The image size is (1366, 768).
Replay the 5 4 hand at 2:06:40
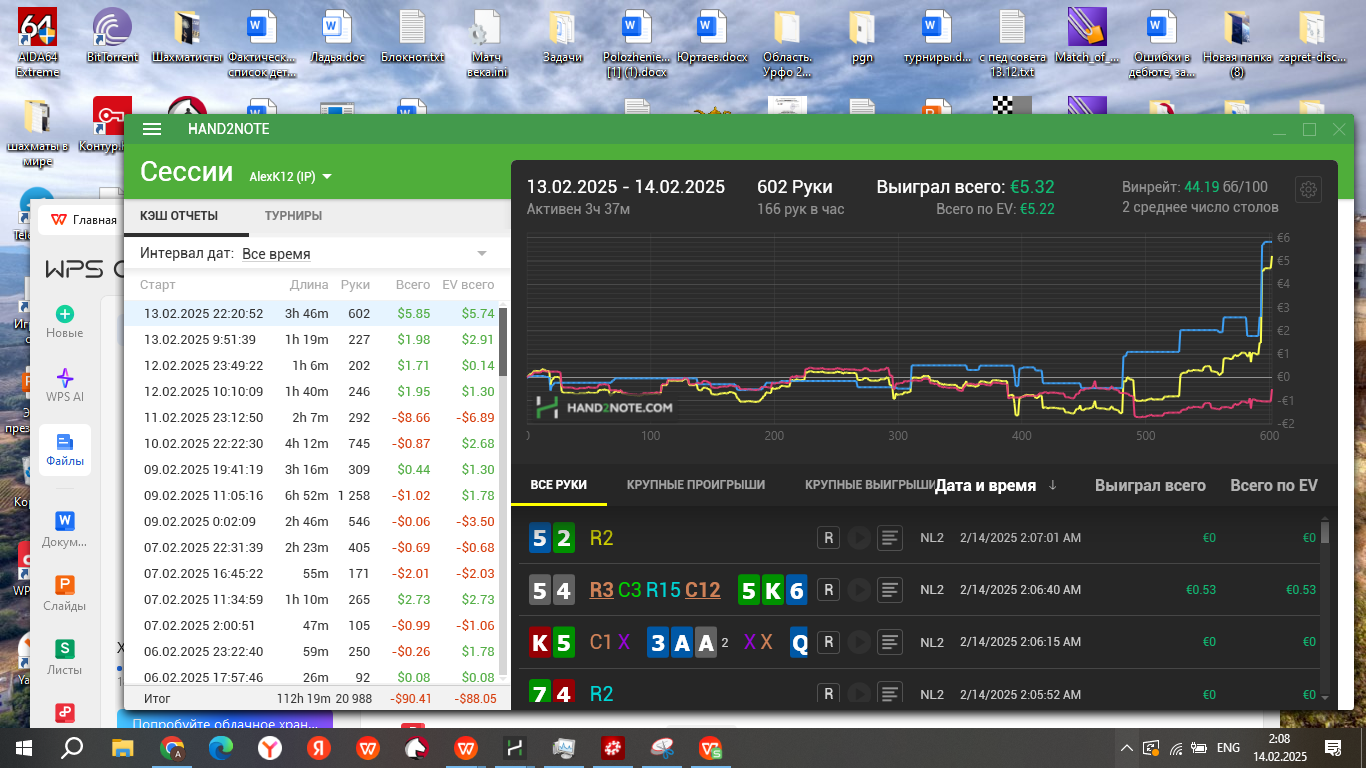point(858,590)
